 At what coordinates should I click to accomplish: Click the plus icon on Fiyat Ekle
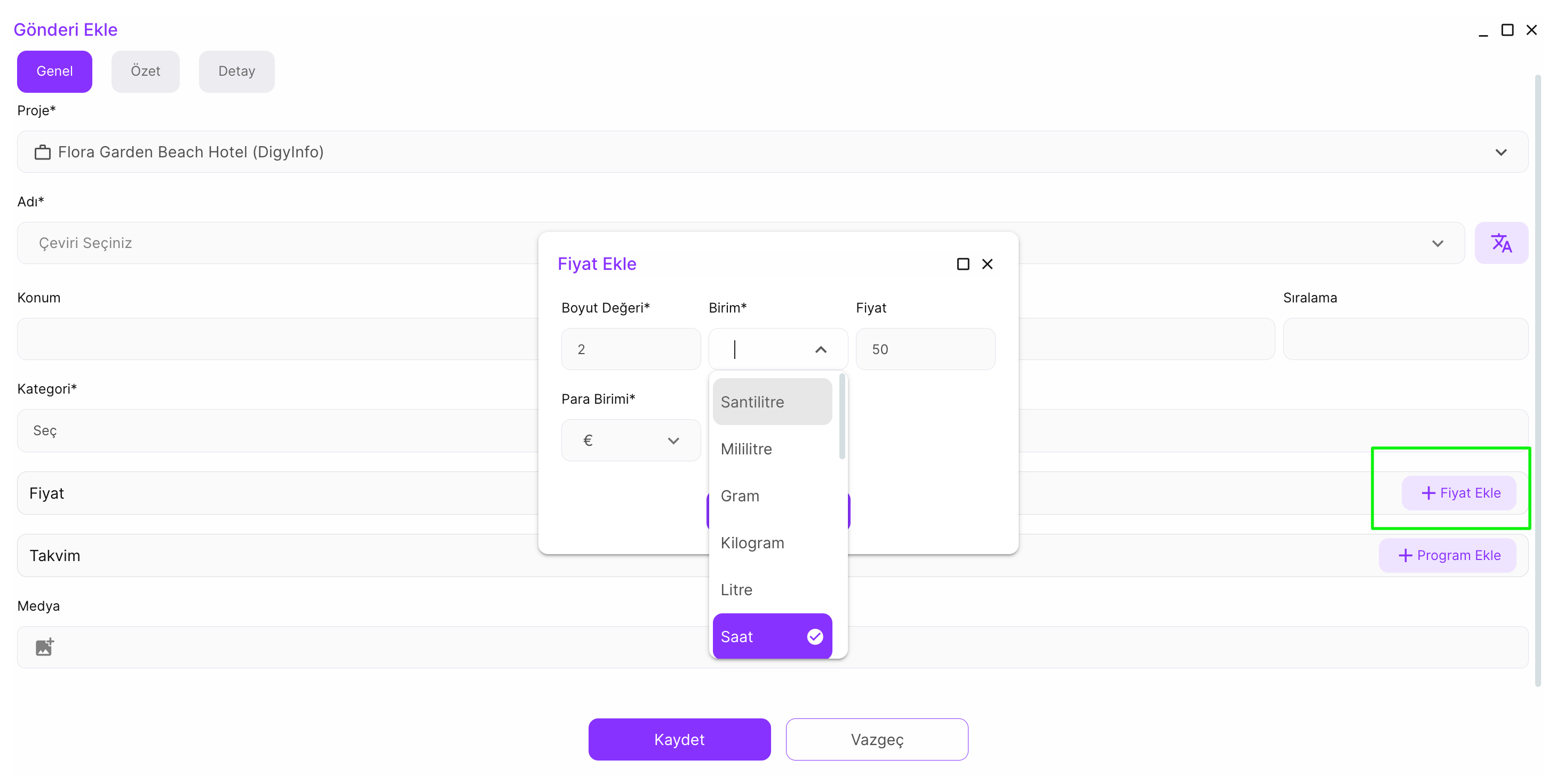1428,493
